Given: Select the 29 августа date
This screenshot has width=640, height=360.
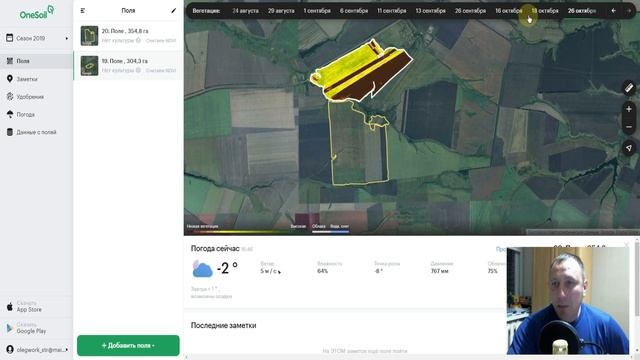Looking at the screenshot, I should point(281,11).
